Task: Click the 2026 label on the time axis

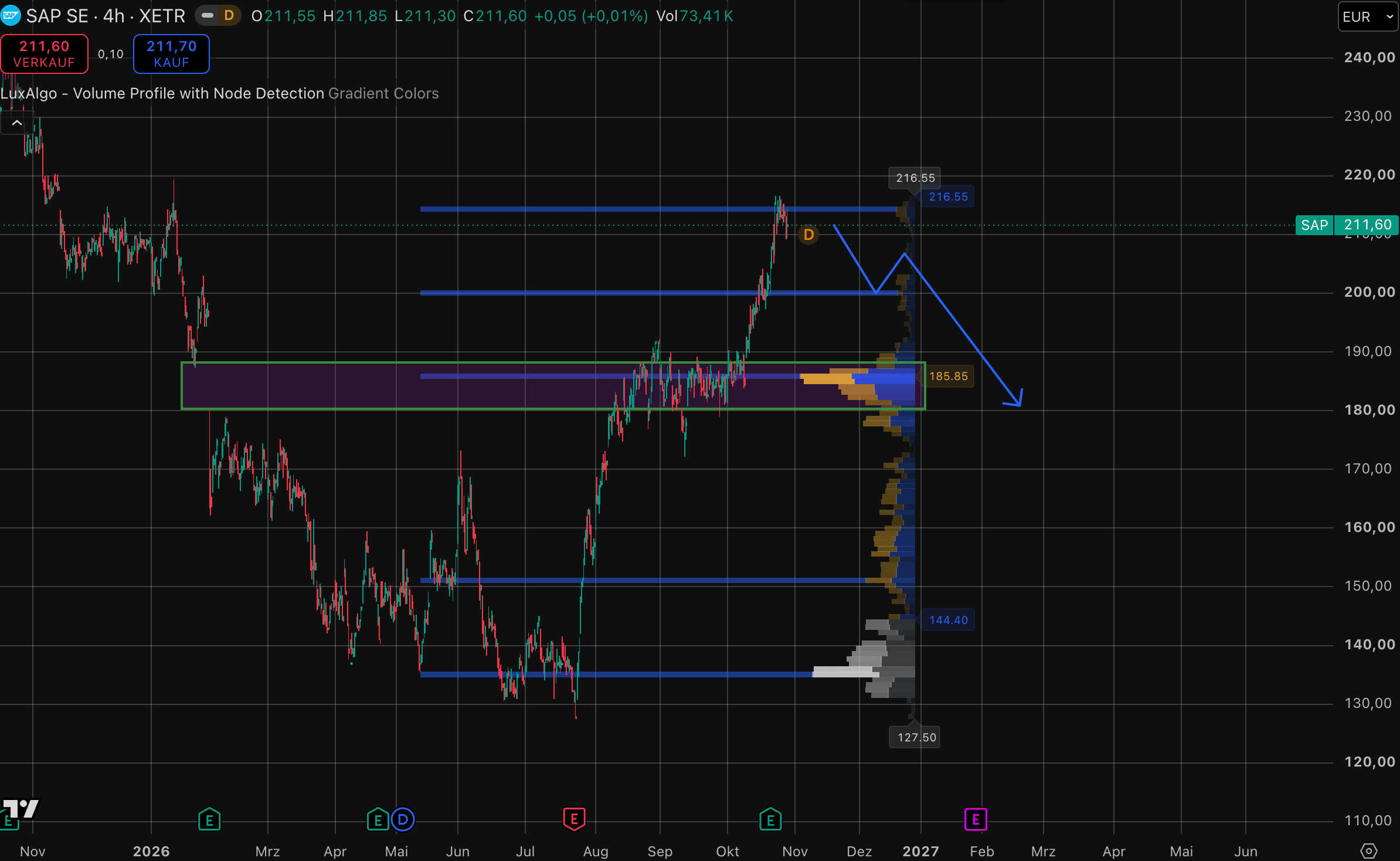Action: [151, 851]
